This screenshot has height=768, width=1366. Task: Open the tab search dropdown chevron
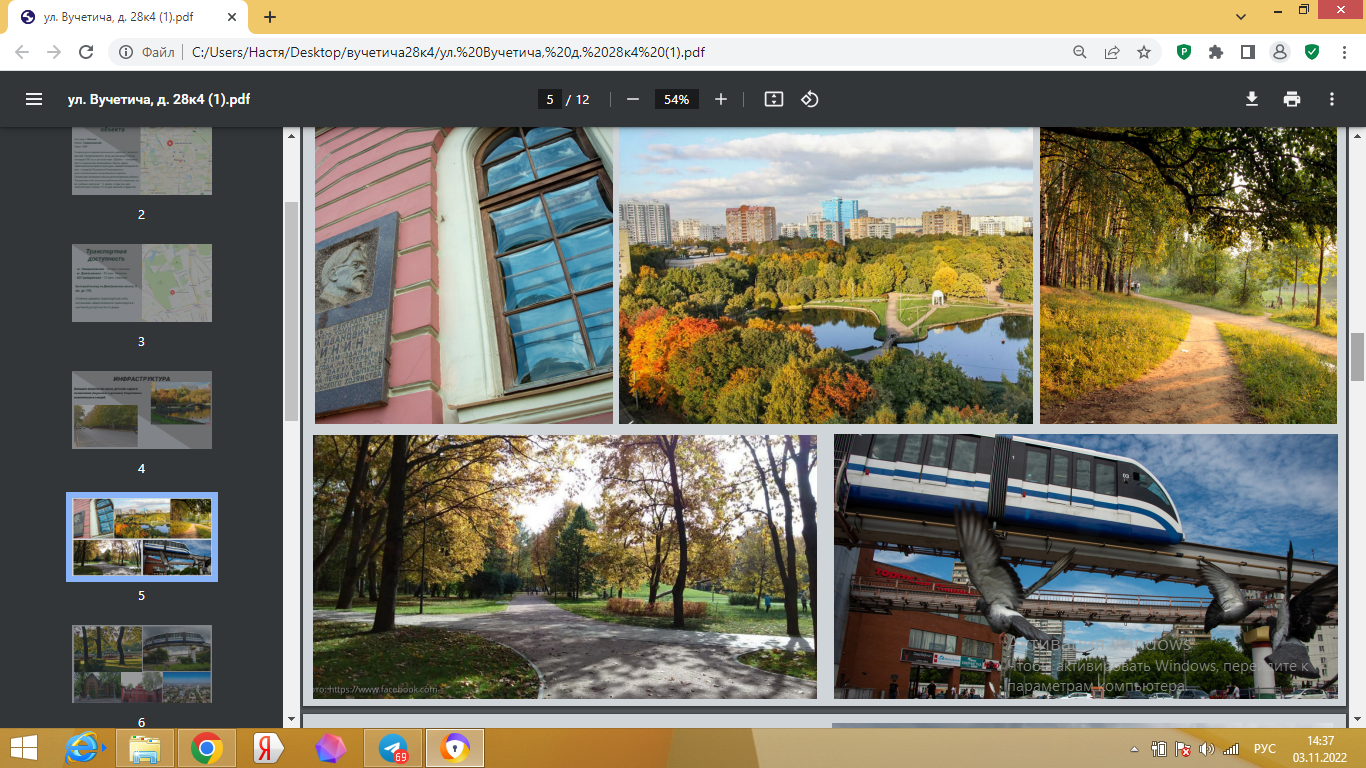[x=1241, y=17]
